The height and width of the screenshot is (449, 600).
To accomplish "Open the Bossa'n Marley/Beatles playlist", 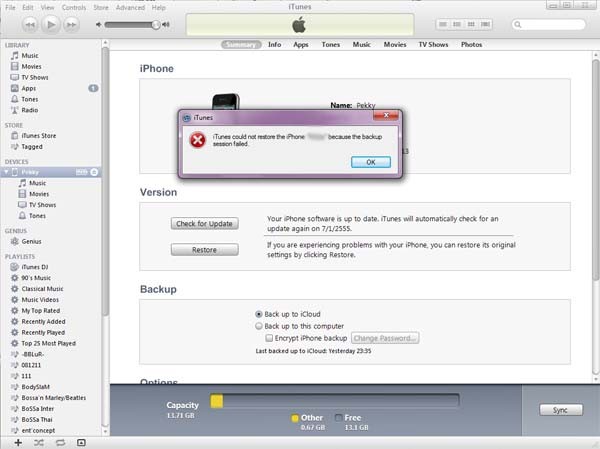I will point(54,398).
